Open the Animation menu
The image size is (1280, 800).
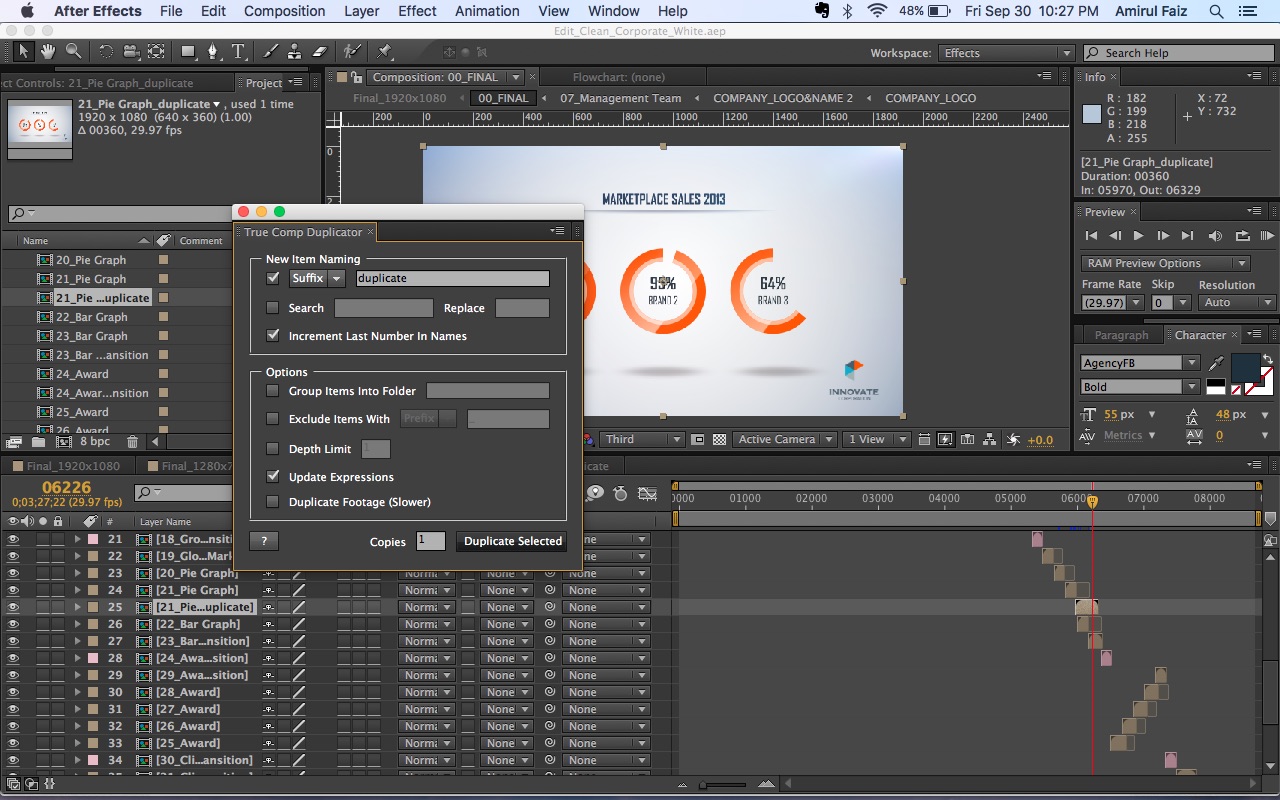488,11
